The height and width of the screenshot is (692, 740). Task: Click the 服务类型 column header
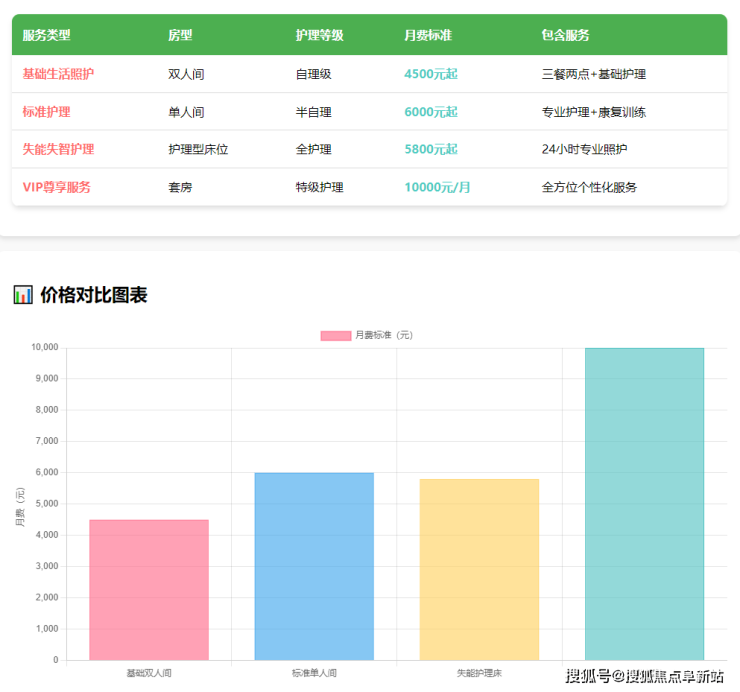pos(46,35)
